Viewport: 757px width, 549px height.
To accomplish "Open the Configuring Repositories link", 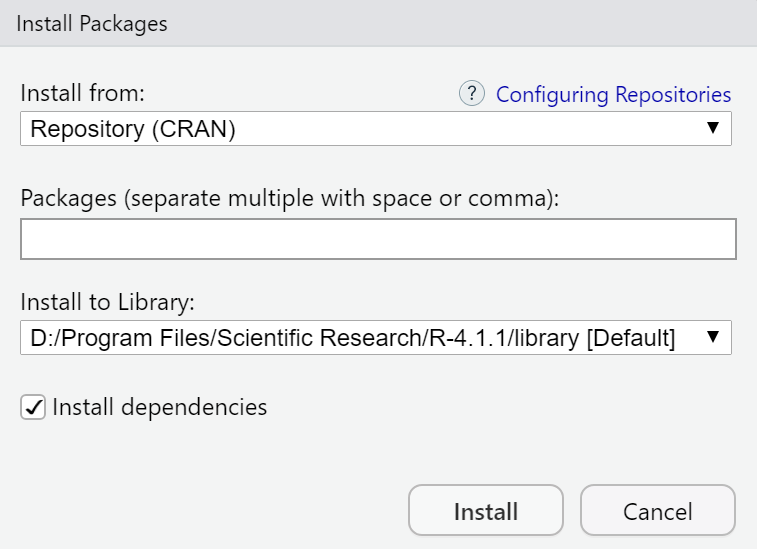I will [613, 95].
